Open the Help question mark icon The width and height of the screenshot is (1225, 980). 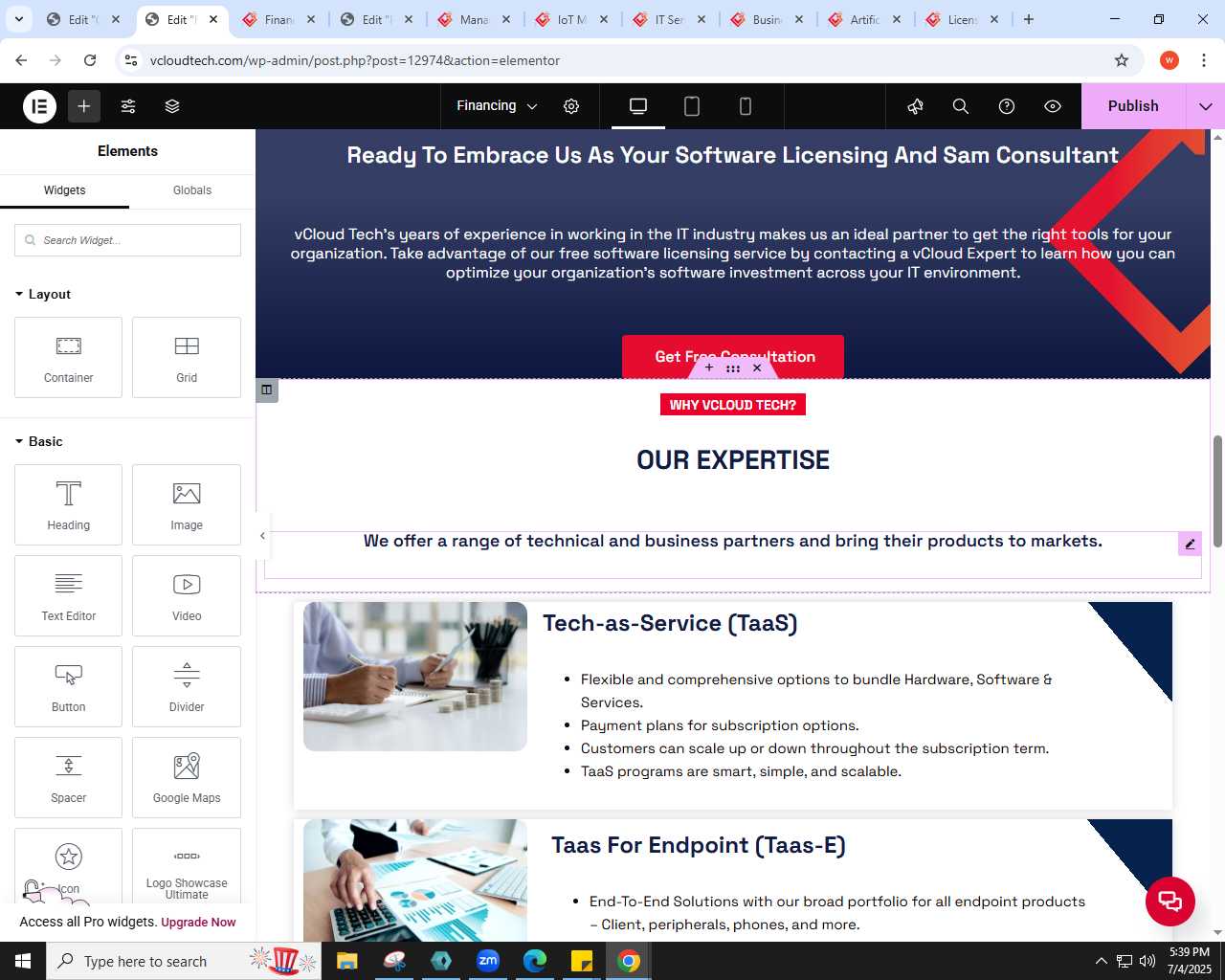(1007, 106)
